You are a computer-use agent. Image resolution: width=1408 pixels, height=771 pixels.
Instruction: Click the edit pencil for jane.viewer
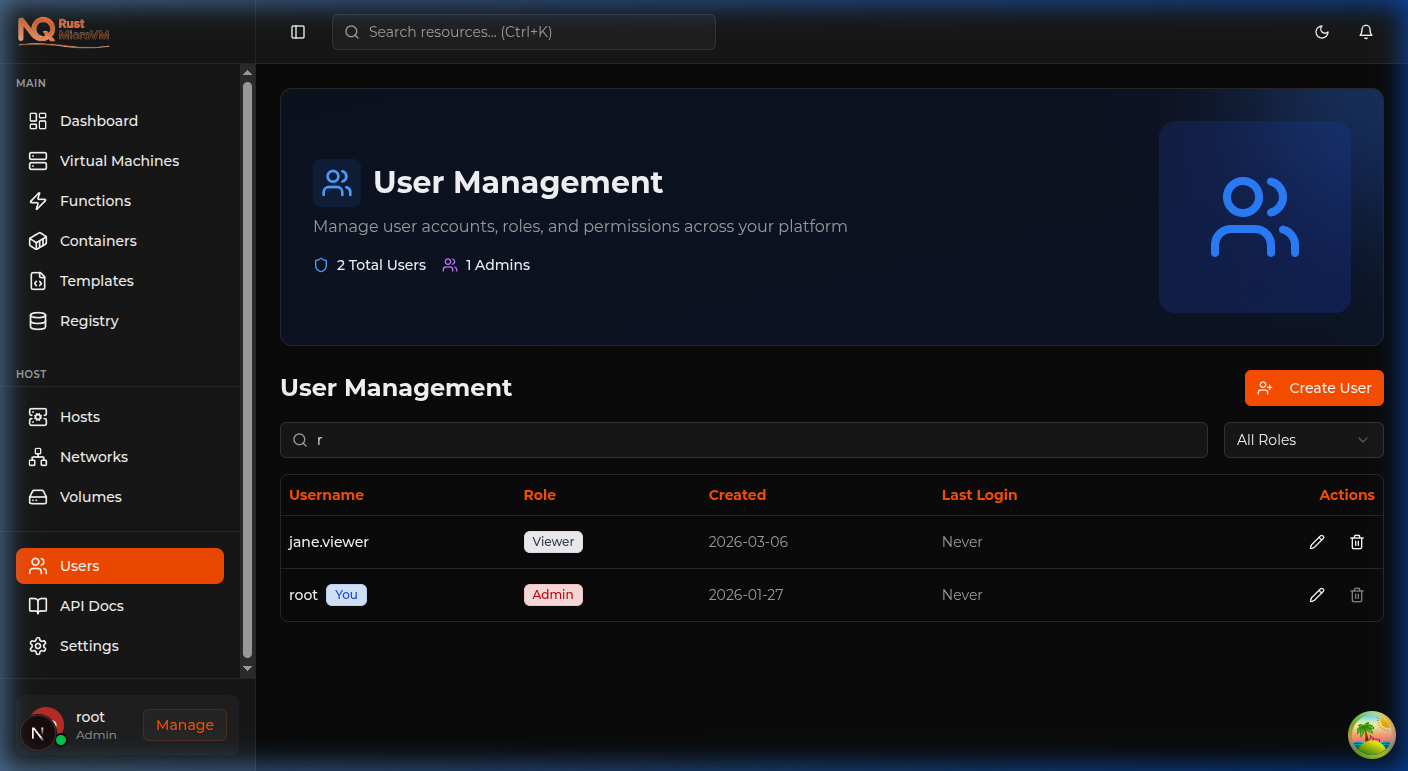click(x=1317, y=542)
